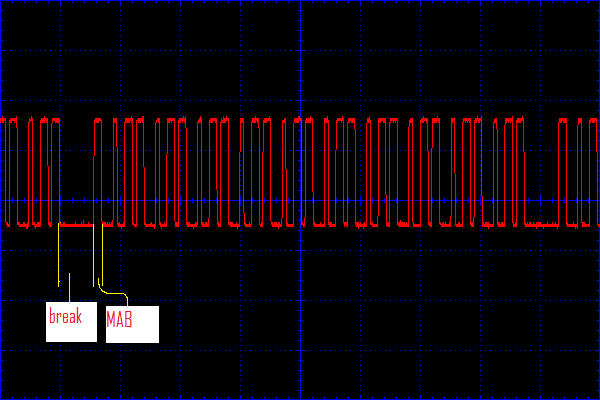Image resolution: width=600 pixels, height=400 pixels.
Task: Click the rising edge where the left break ends
Action: 94,175
